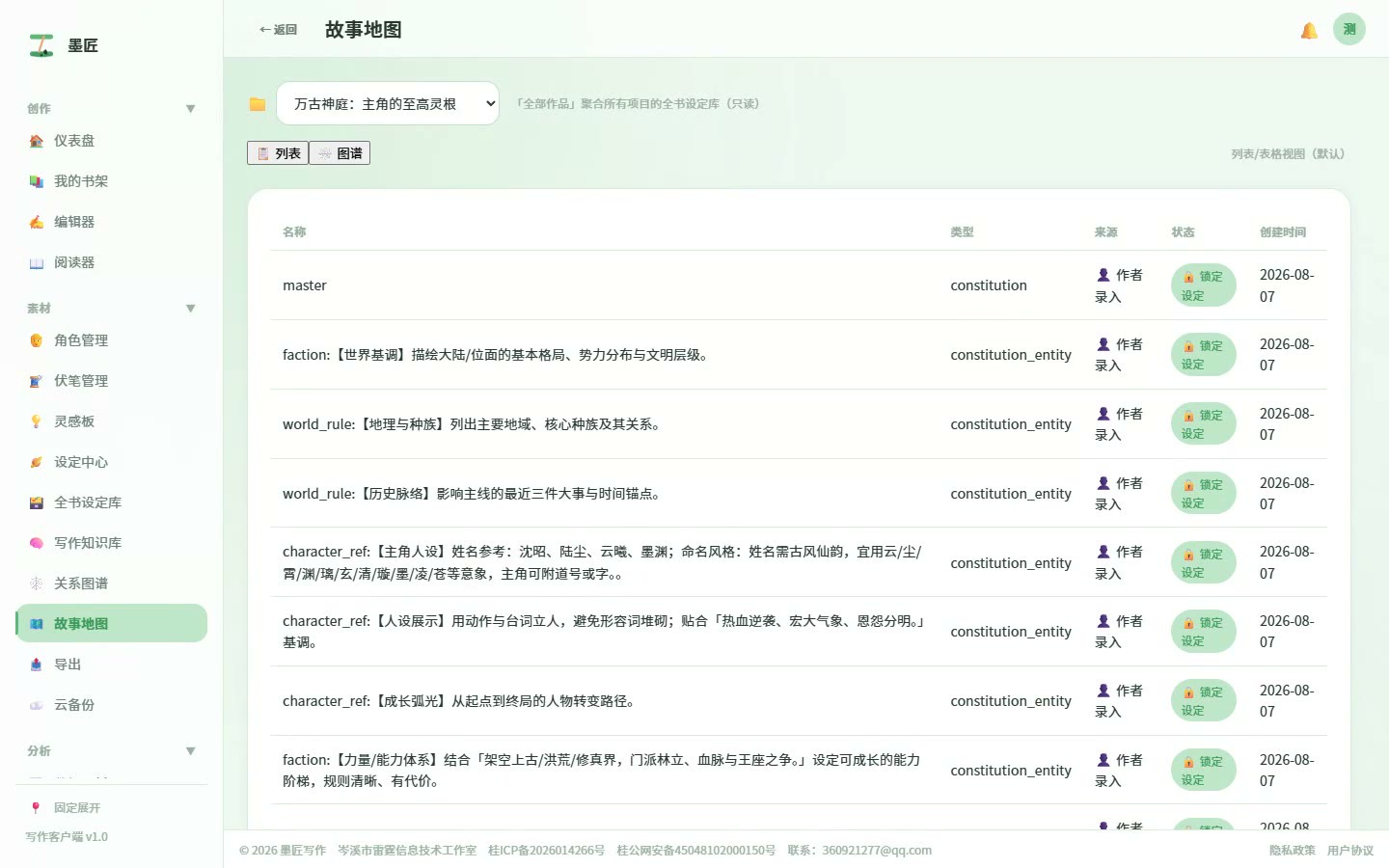Click the 伏笔管理 icon

click(x=37, y=381)
